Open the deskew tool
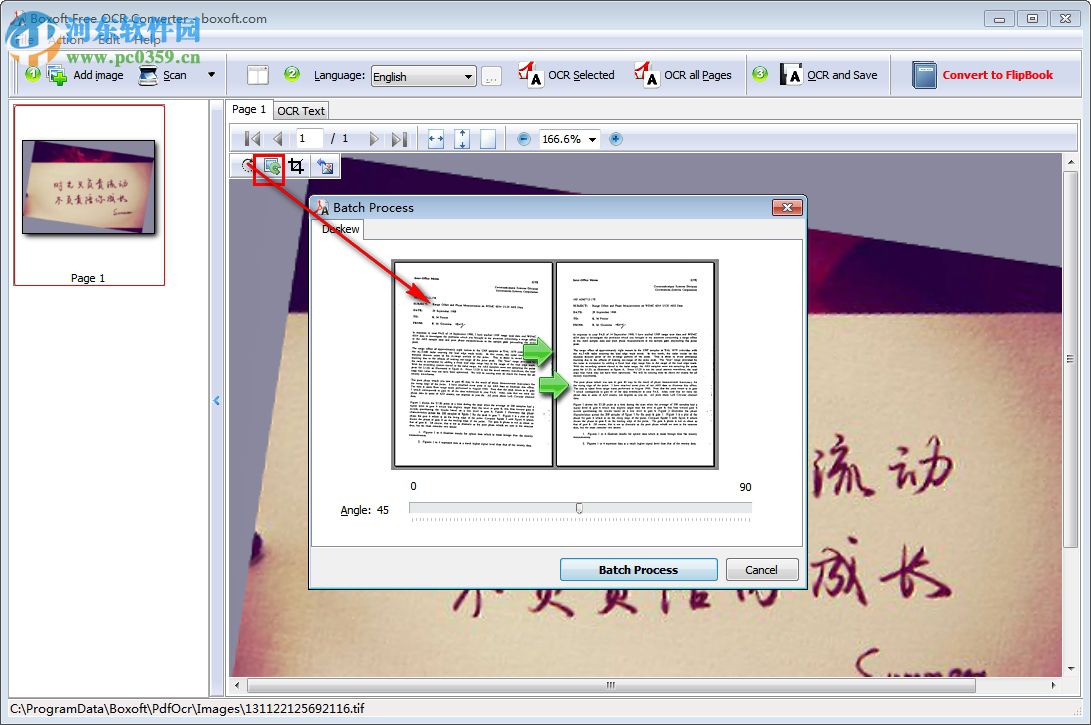 [x=270, y=166]
